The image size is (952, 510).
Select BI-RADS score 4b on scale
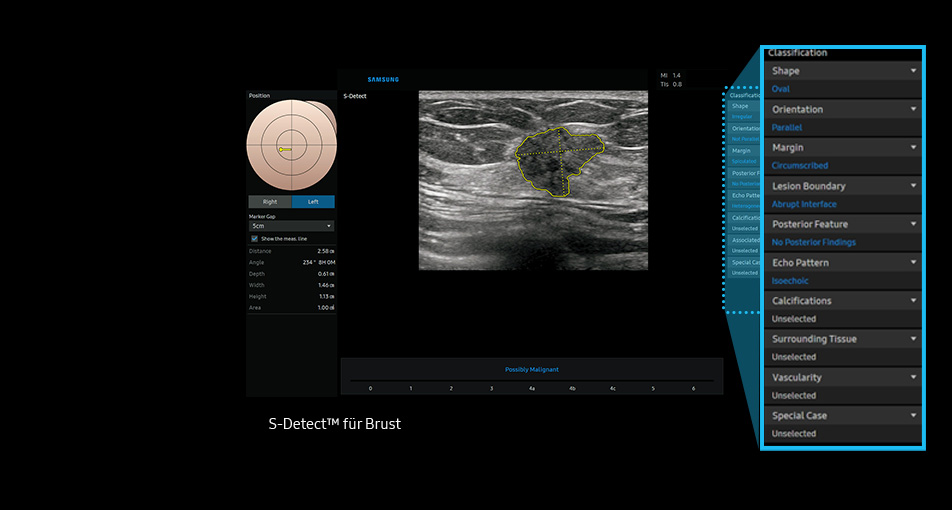point(572,388)
